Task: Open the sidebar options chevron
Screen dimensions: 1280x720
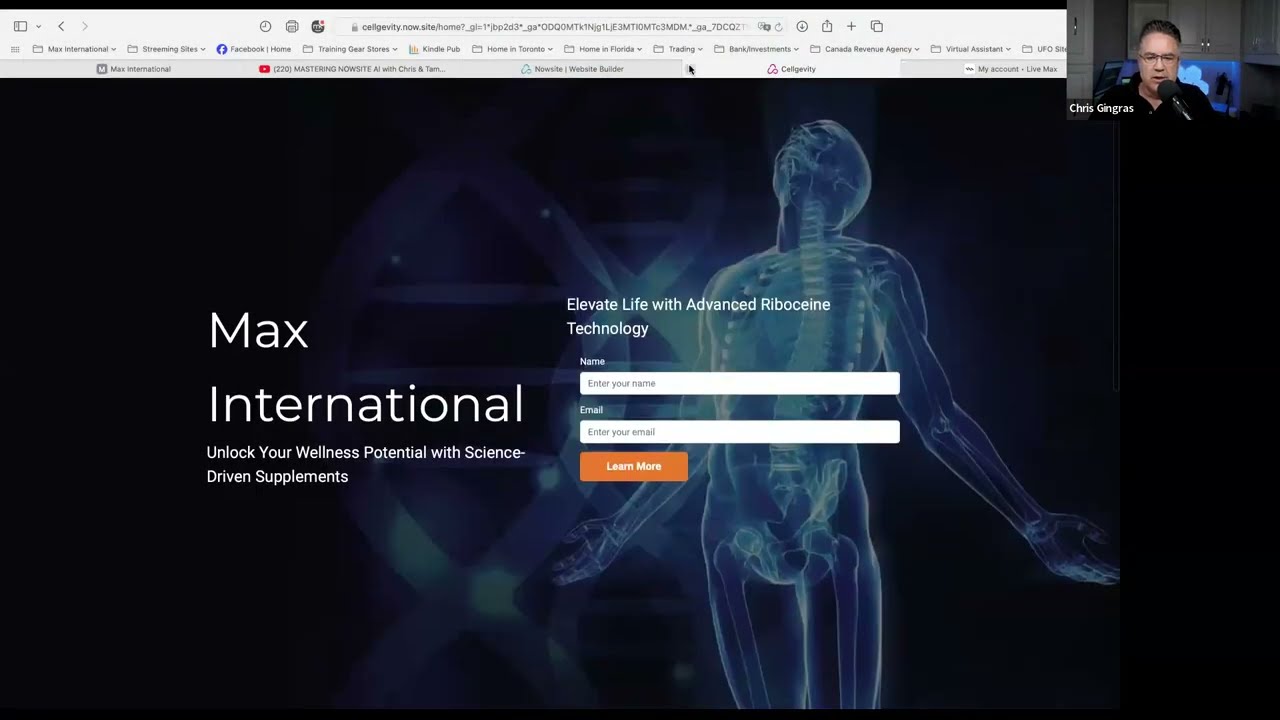Action: pos(38,26)
